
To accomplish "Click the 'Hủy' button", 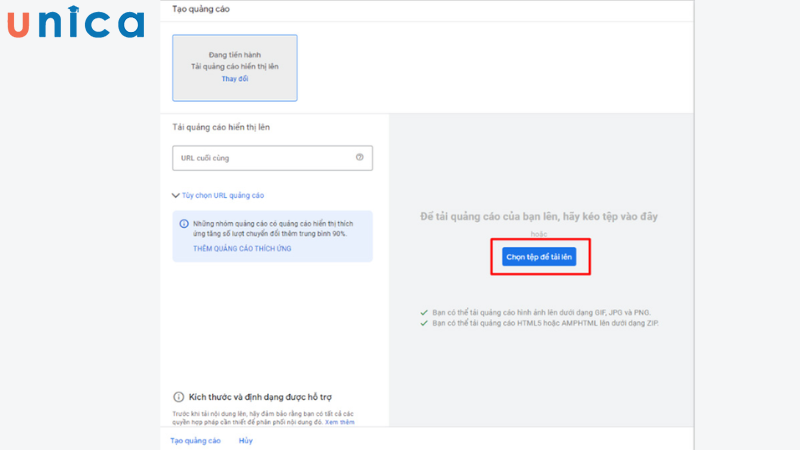I will pyautogui.click(x=245, y=440).
